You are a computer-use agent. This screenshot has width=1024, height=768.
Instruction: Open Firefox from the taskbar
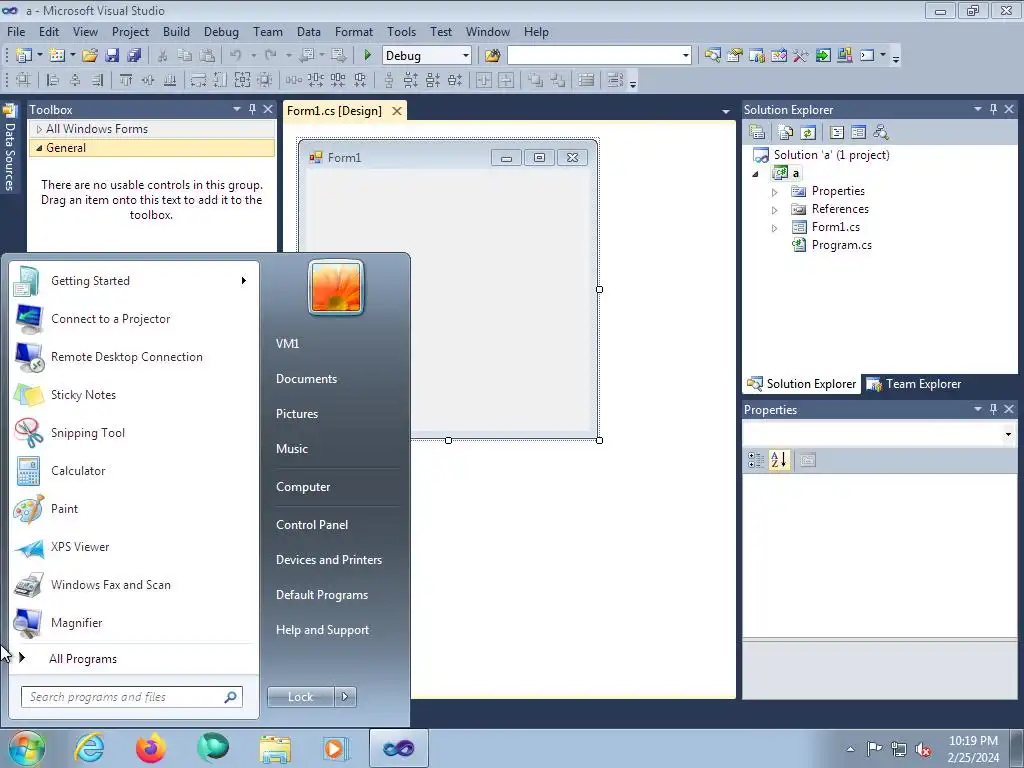pos(151,748)
